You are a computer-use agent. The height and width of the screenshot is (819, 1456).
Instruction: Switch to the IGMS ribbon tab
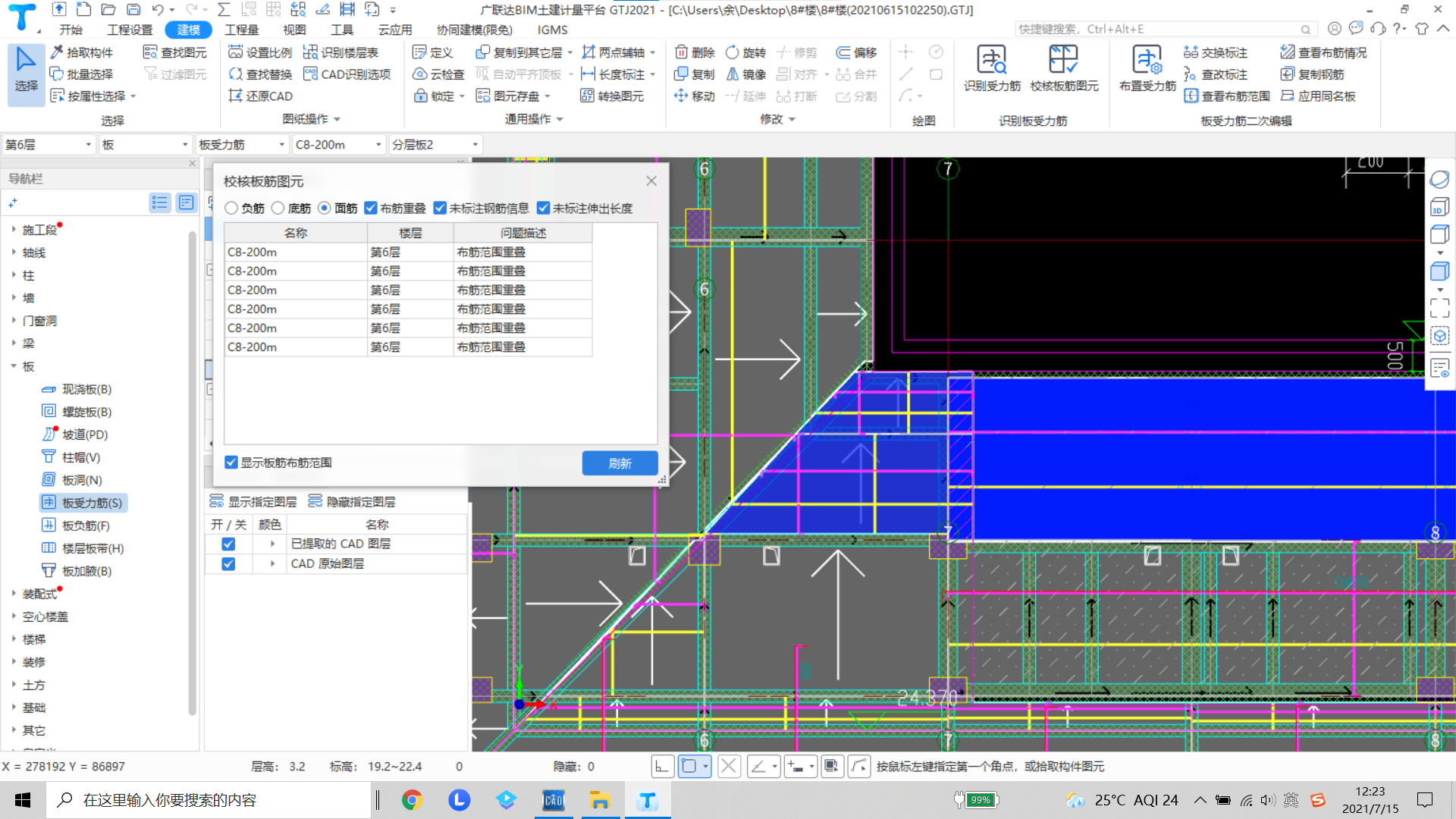552,30
